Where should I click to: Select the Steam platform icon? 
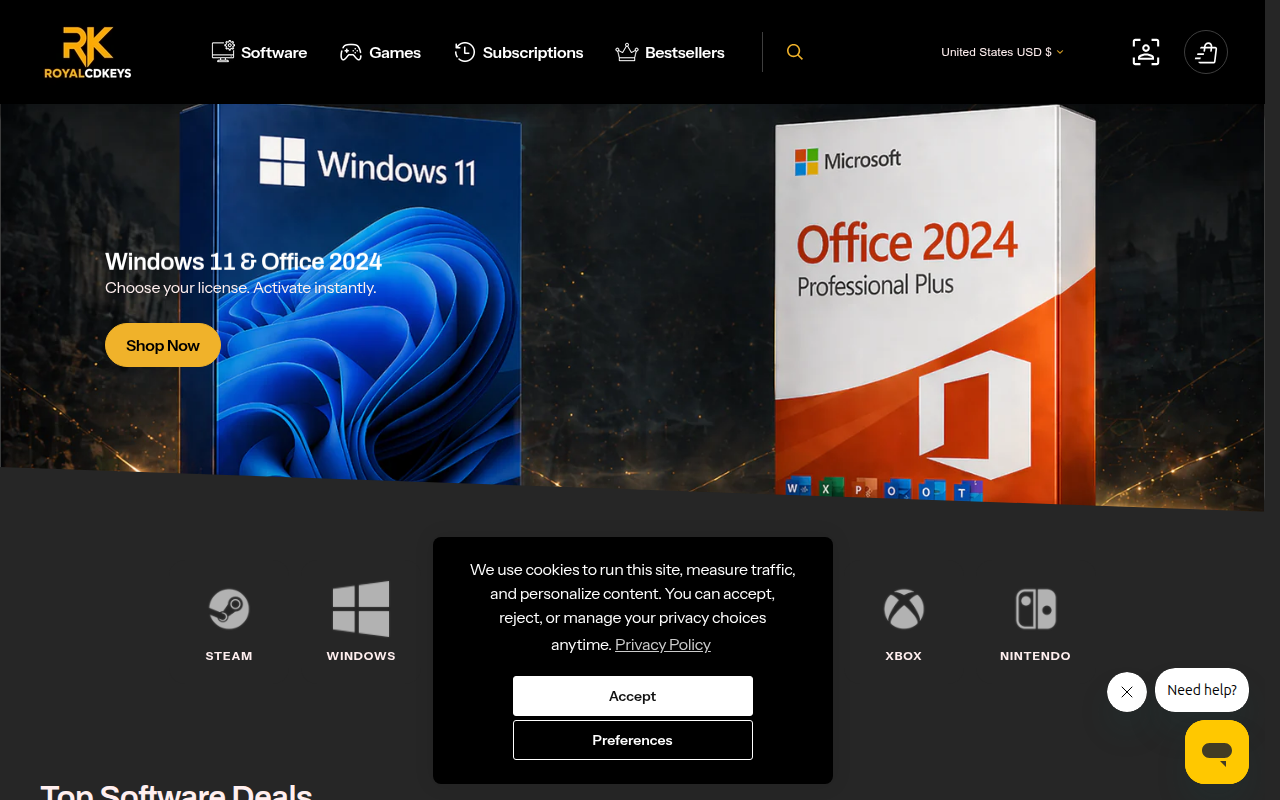tap(229, 608)
